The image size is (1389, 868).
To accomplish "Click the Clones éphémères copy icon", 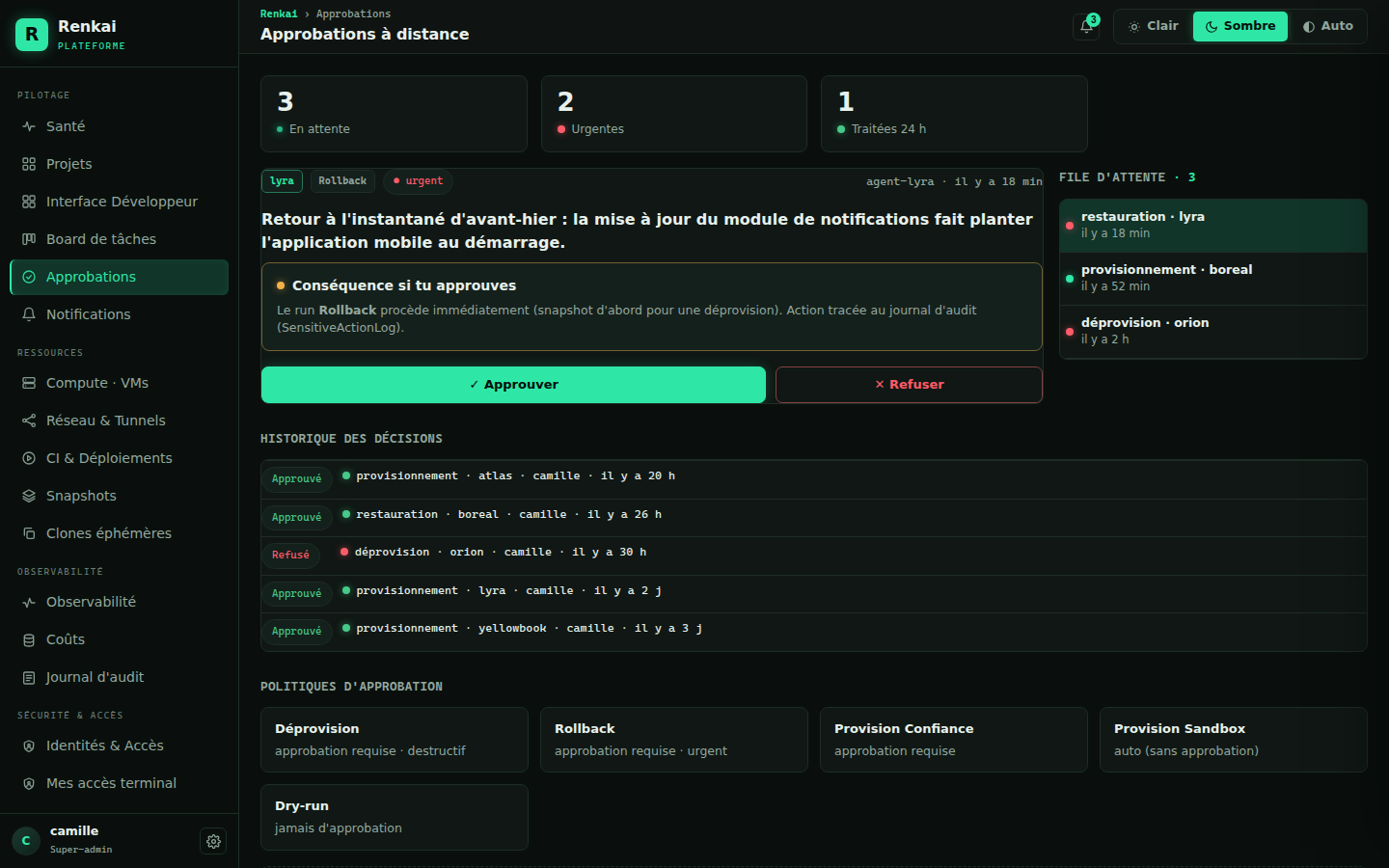I will point(29,533).
